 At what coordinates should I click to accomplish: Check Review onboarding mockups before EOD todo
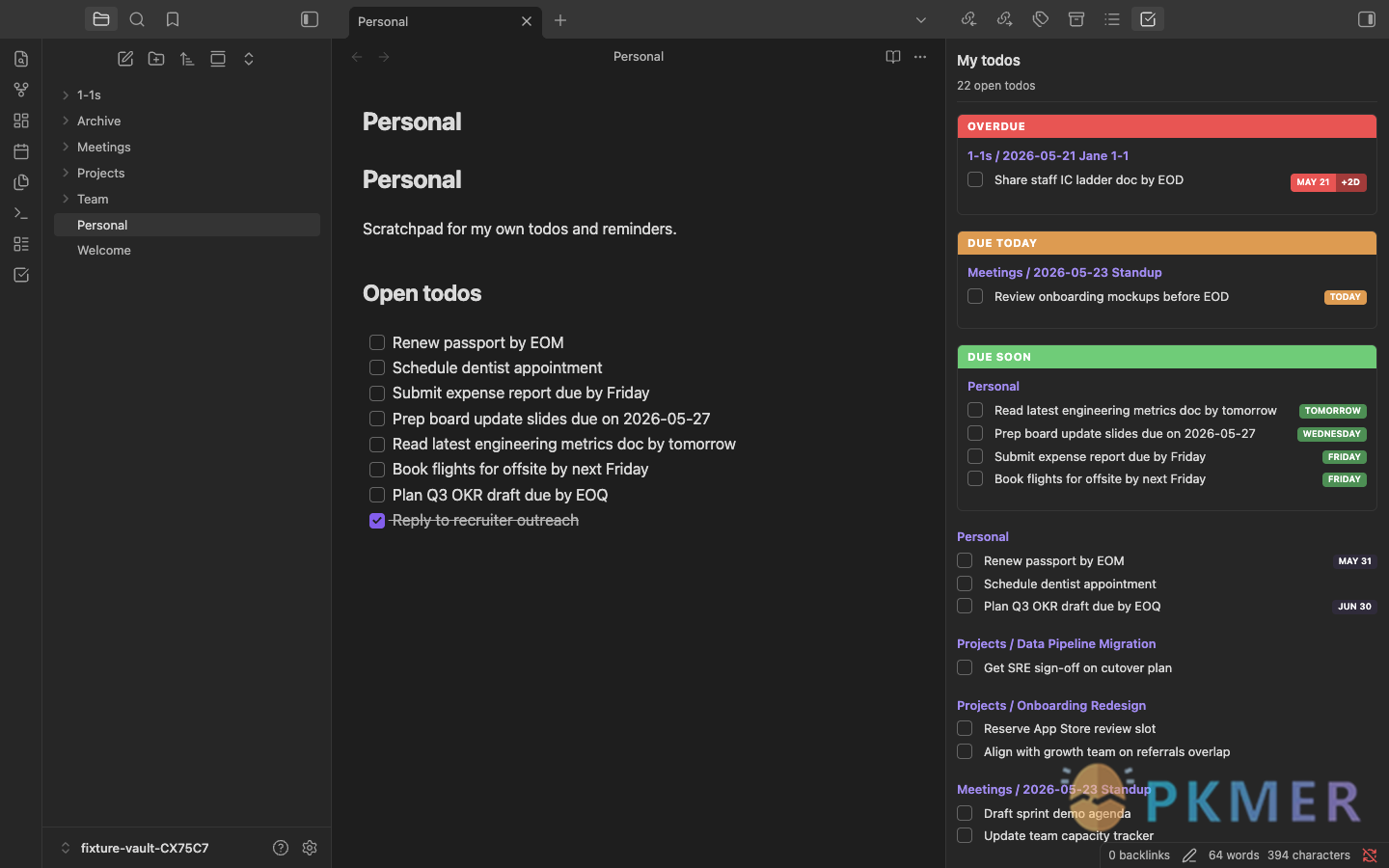pos(975,296)
